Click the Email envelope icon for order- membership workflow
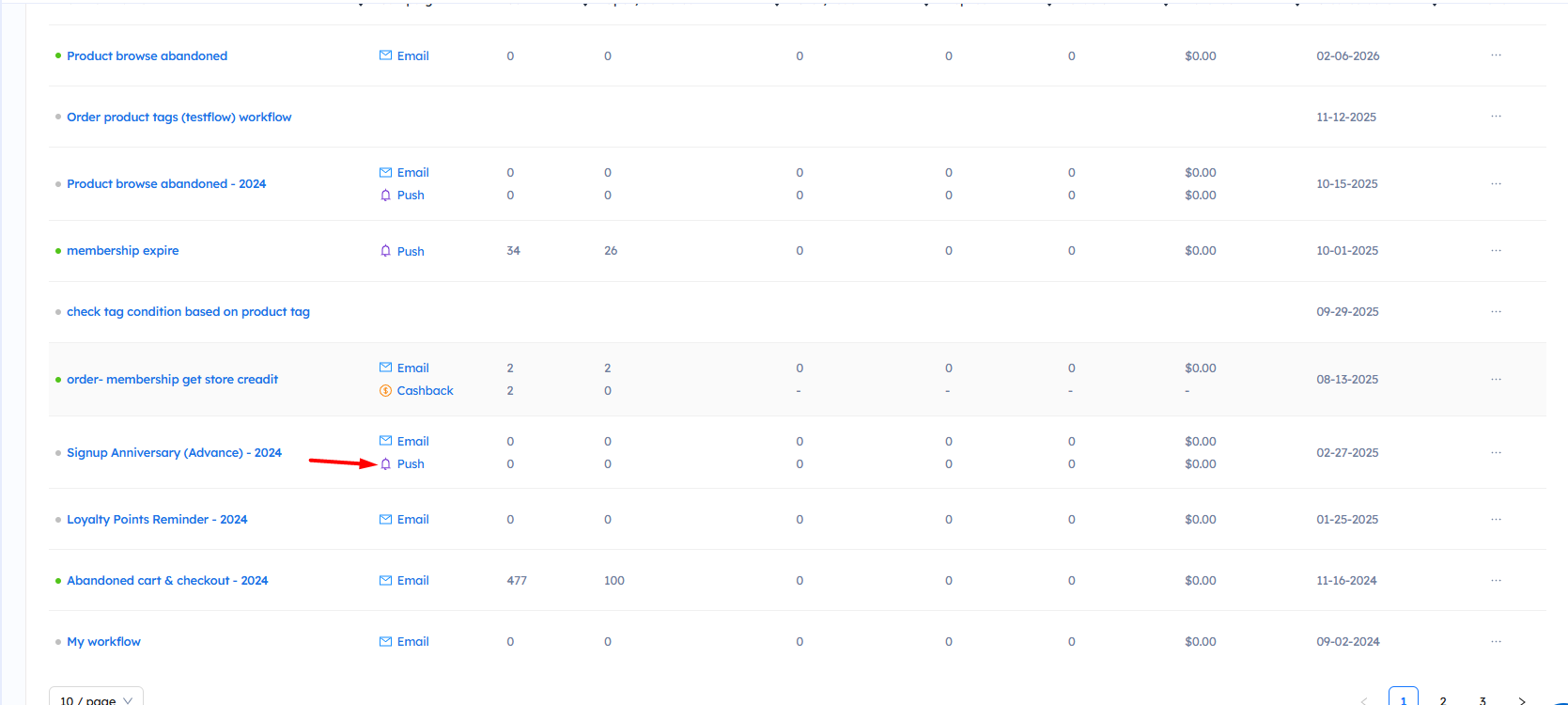Image resolution: width=1568 pixels, height=705 pixels. [x=385, y=368]
